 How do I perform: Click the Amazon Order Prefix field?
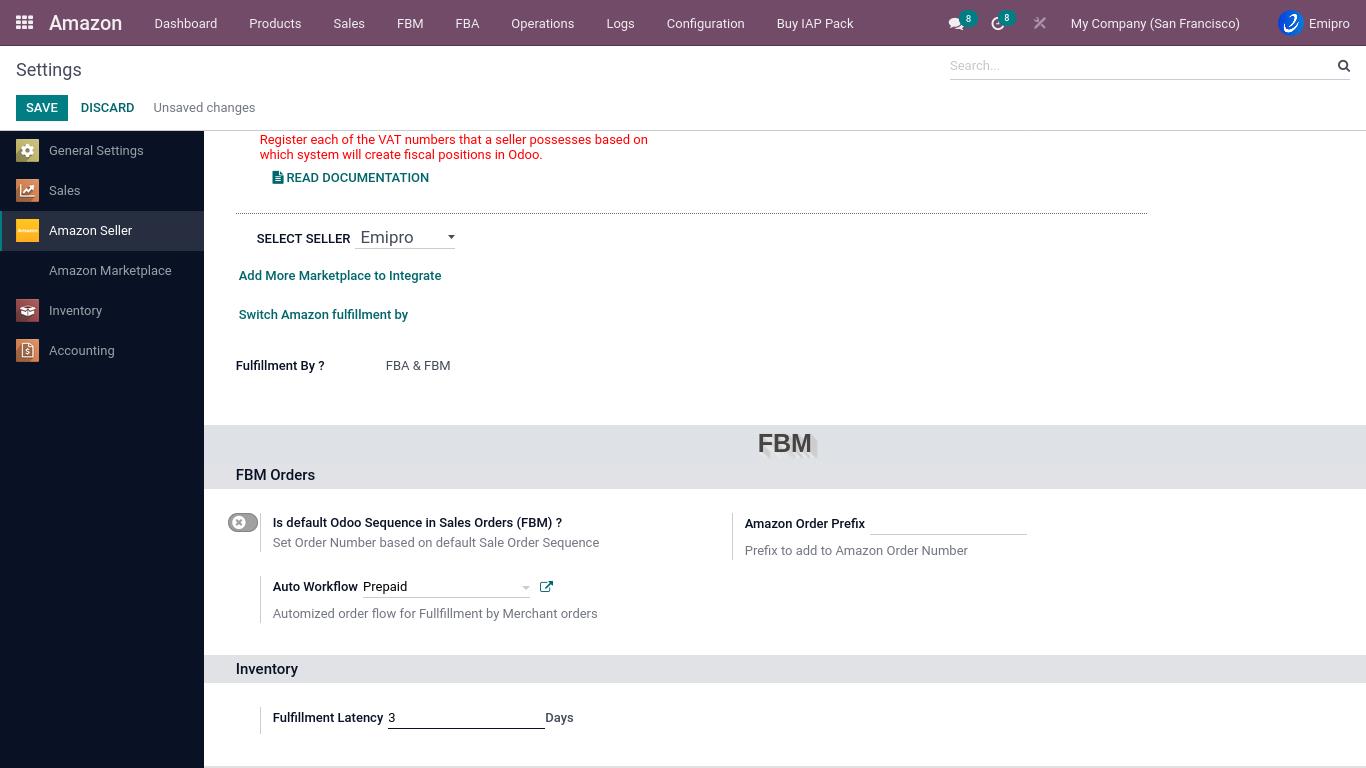pos(948,523)
